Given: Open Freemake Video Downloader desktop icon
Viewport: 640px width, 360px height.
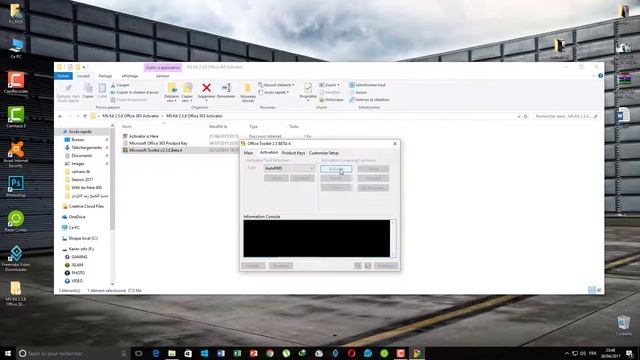Looking at the screenshot, I should click(16, 253).
